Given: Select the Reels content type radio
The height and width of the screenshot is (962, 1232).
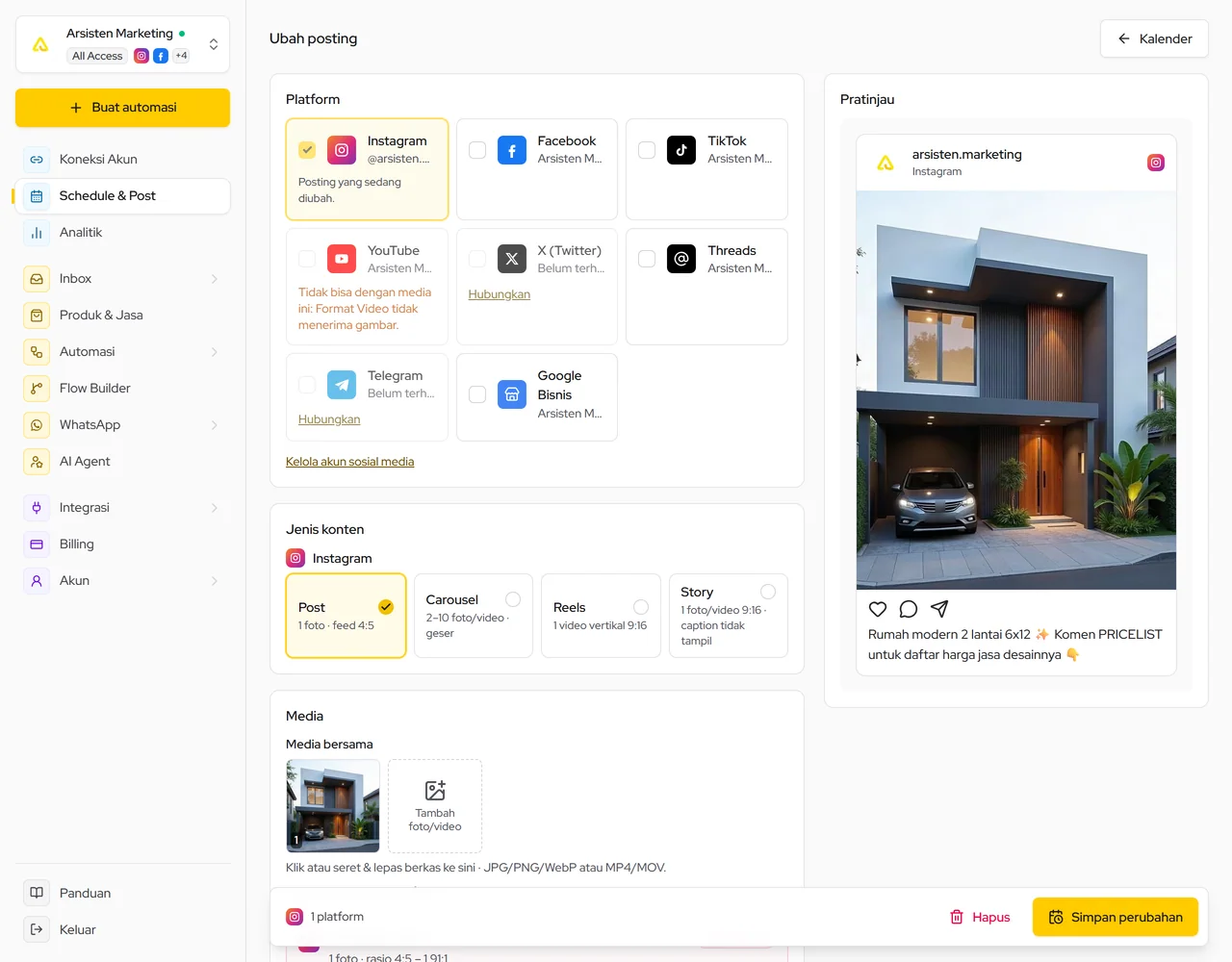Looking at the screenshot, I should 641,607.
